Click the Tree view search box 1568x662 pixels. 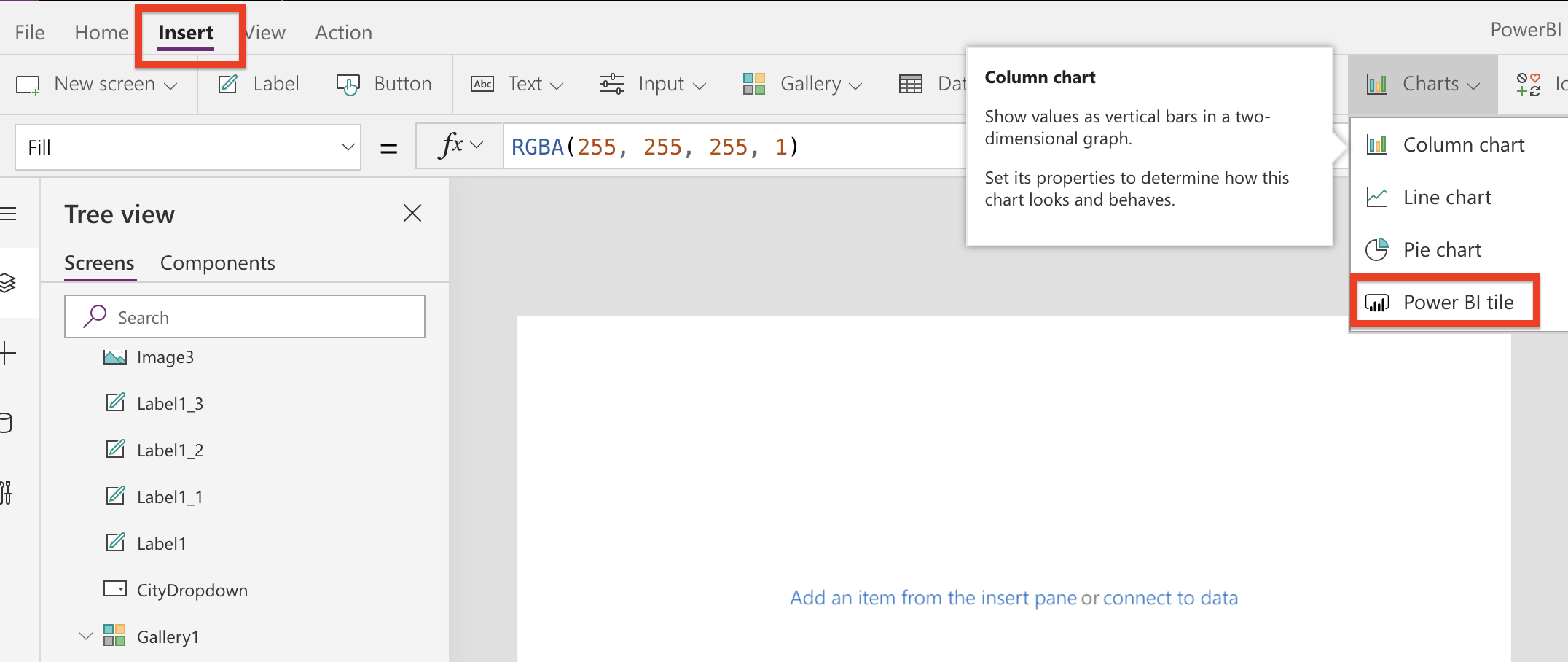click(x=245, y=316)
